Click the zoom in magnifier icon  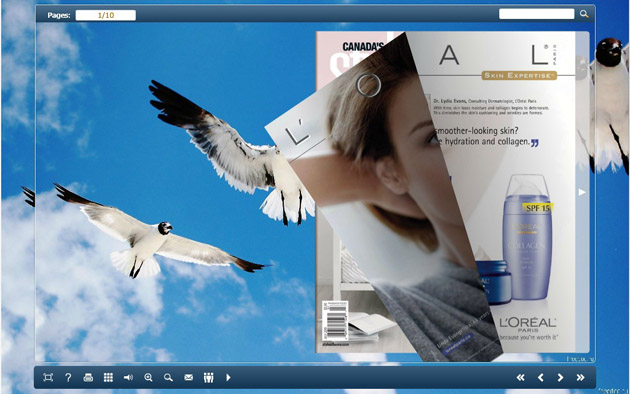coord(148,378)
